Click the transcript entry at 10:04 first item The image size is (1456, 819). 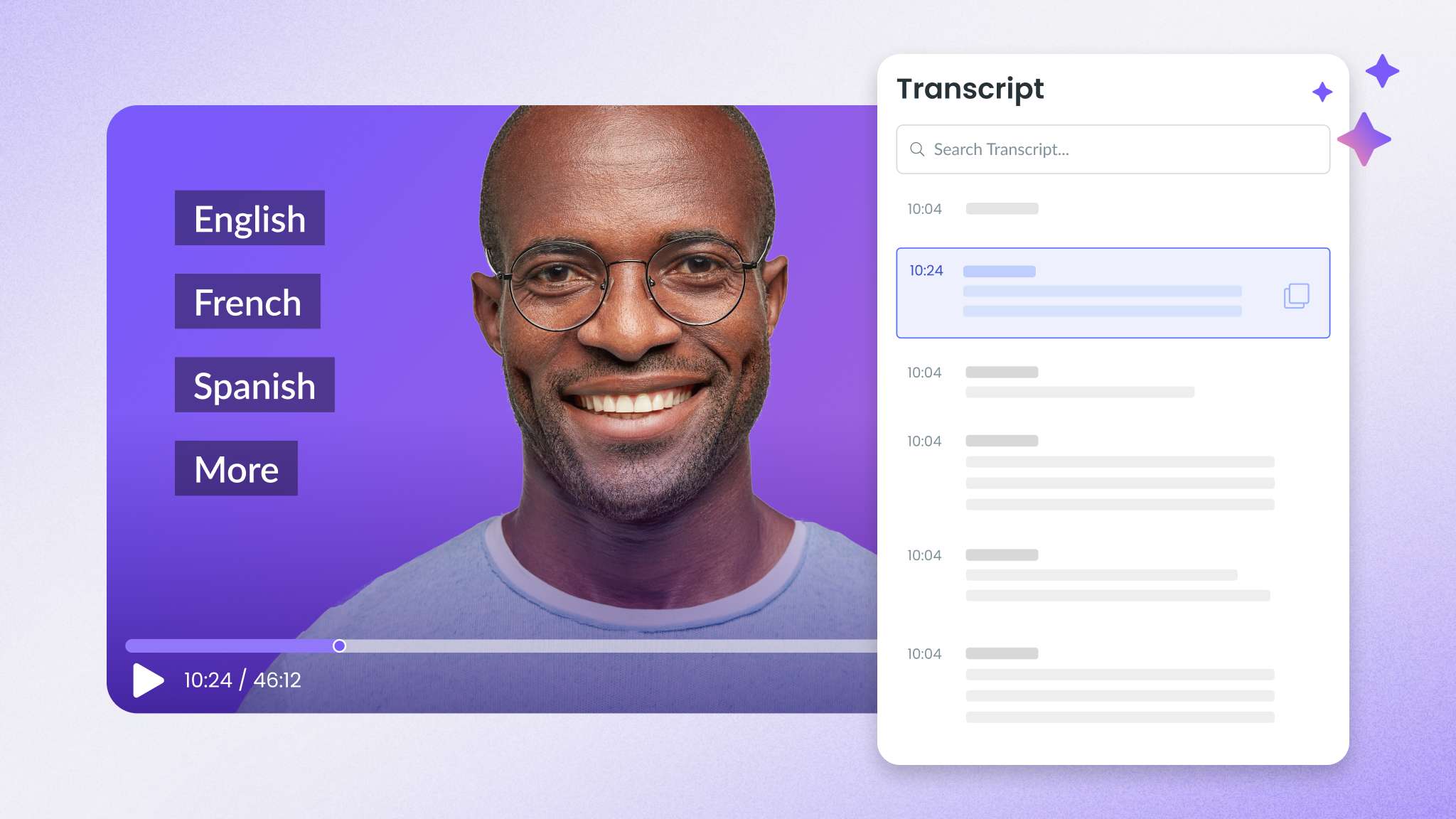coord(1000,208)
